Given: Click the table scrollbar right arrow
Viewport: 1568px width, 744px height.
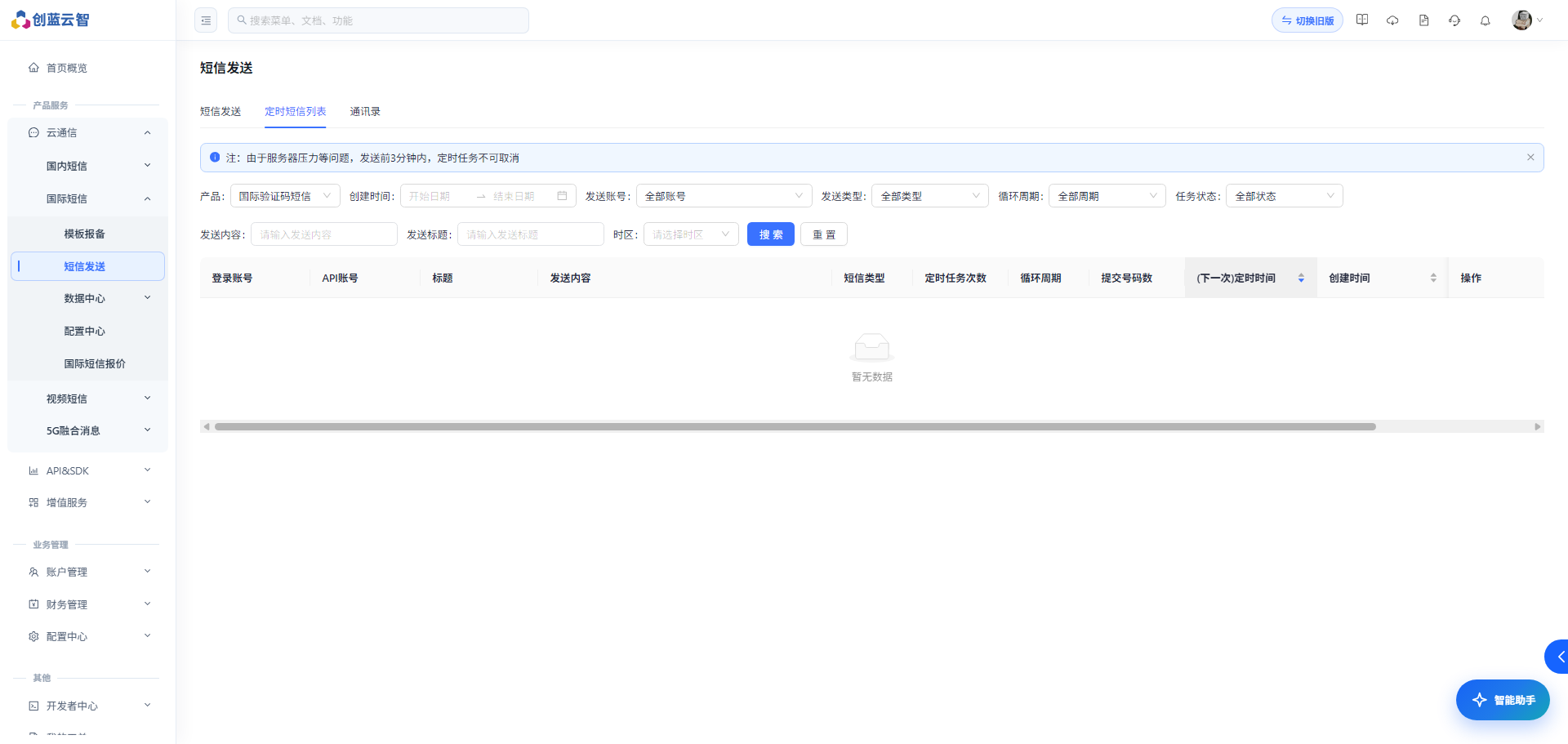Looking at the screenshot, I should [x=1538, y=426].
